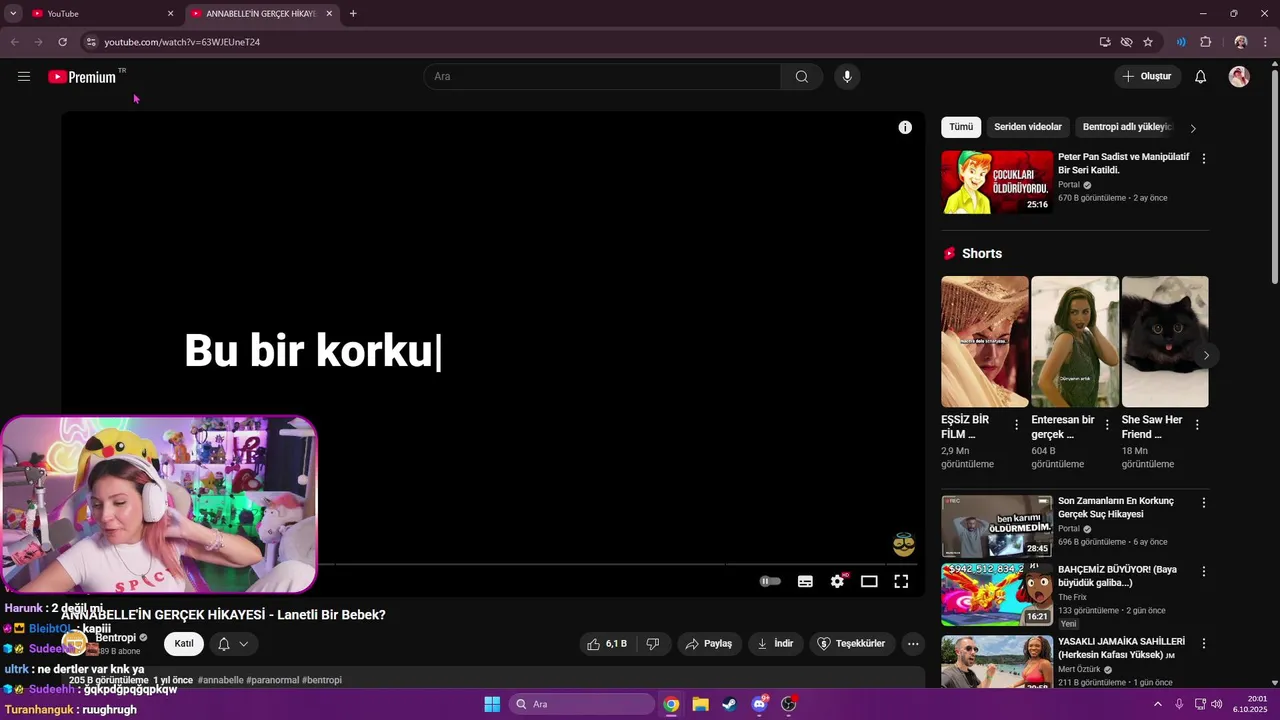Image resolution: width=1280 pixels, height=720 pixels.
Task: Open the tab search dropdown arrow
Action: (x=13, y=13)
